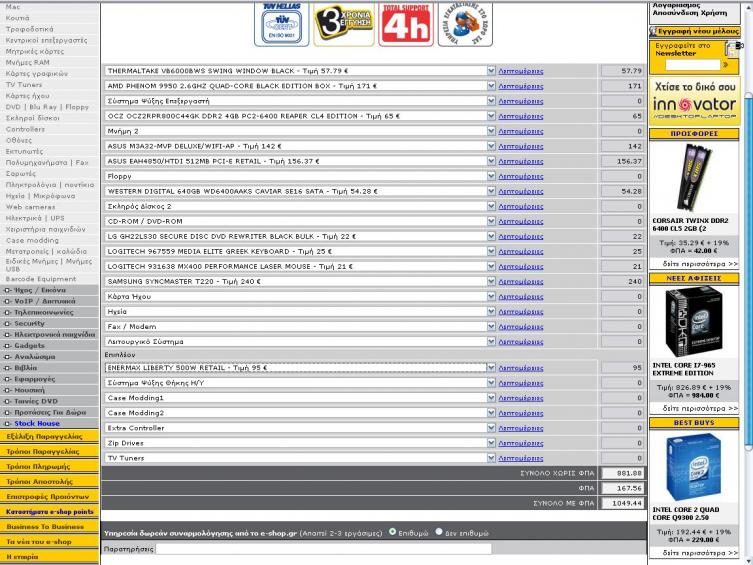Viewport: 753px width, 565px height.
Task: Open Μνήμες RAM sidebar category
Action: [x=27, y=62]
